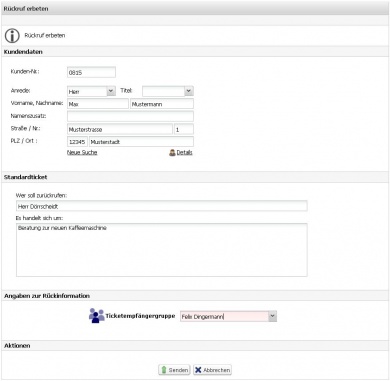Screen dimensions: 390x381
Task: Click the house number field
Action: [x=184, y=129]
